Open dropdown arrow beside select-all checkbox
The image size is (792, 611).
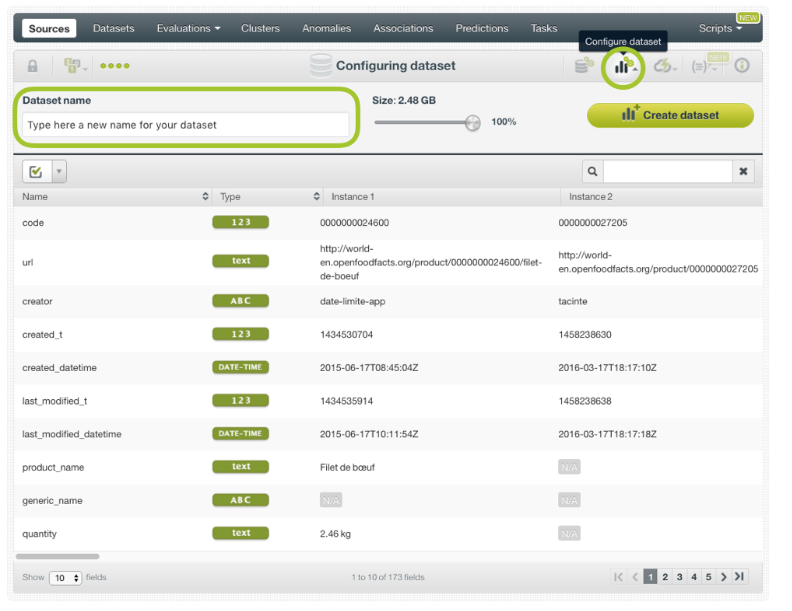(58, 172)
